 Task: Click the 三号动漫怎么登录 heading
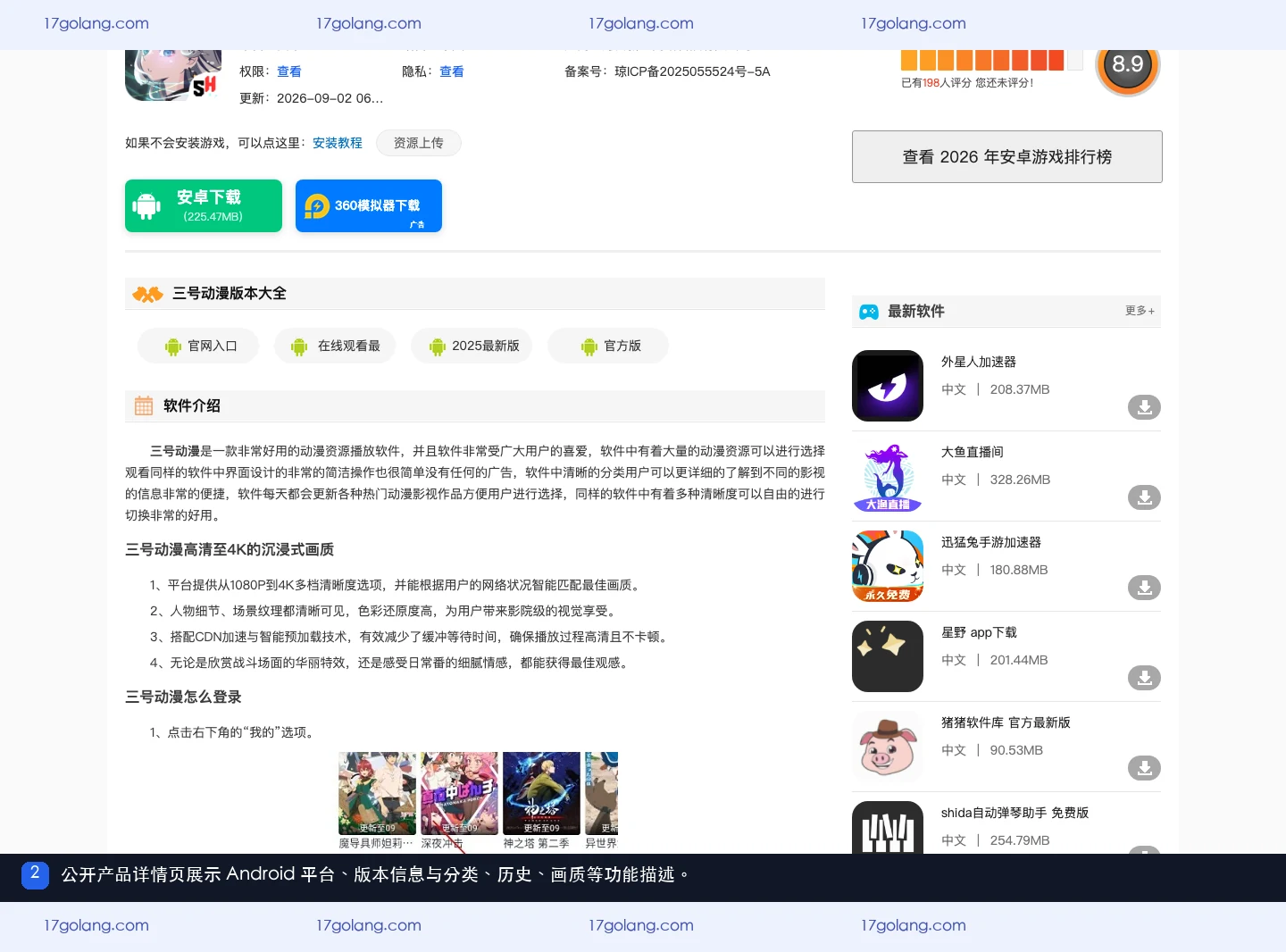183,697
